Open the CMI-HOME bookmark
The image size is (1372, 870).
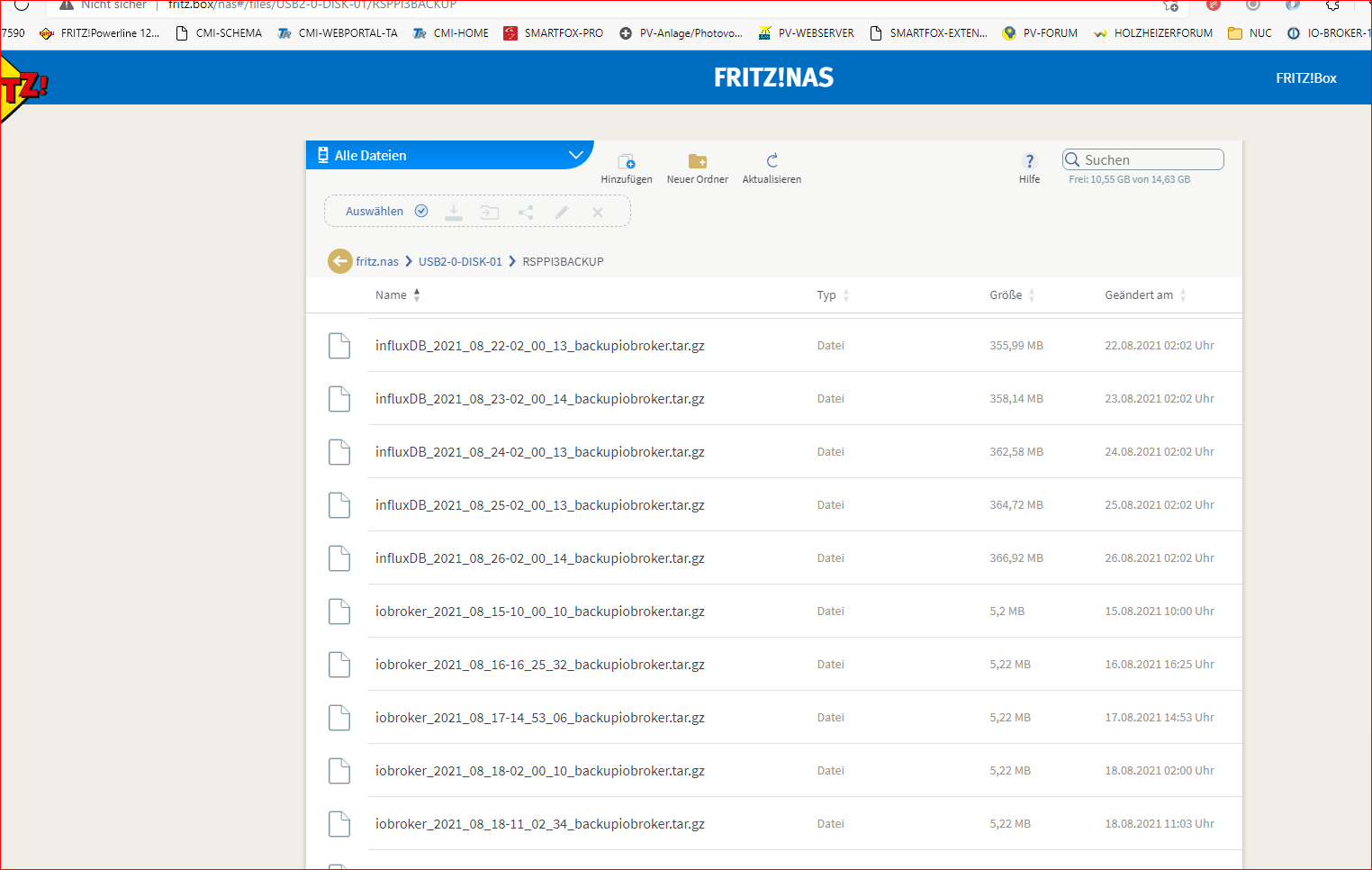point(450,33)
